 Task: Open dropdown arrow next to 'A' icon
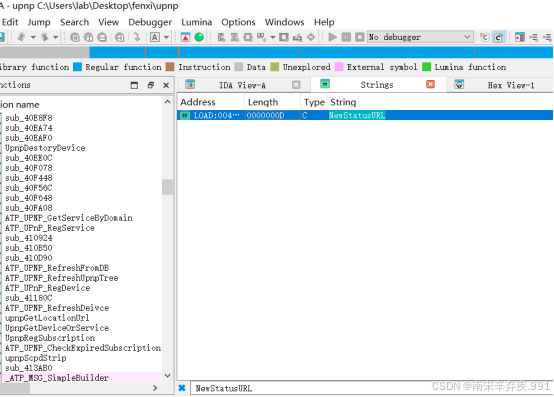click(166, 37)
